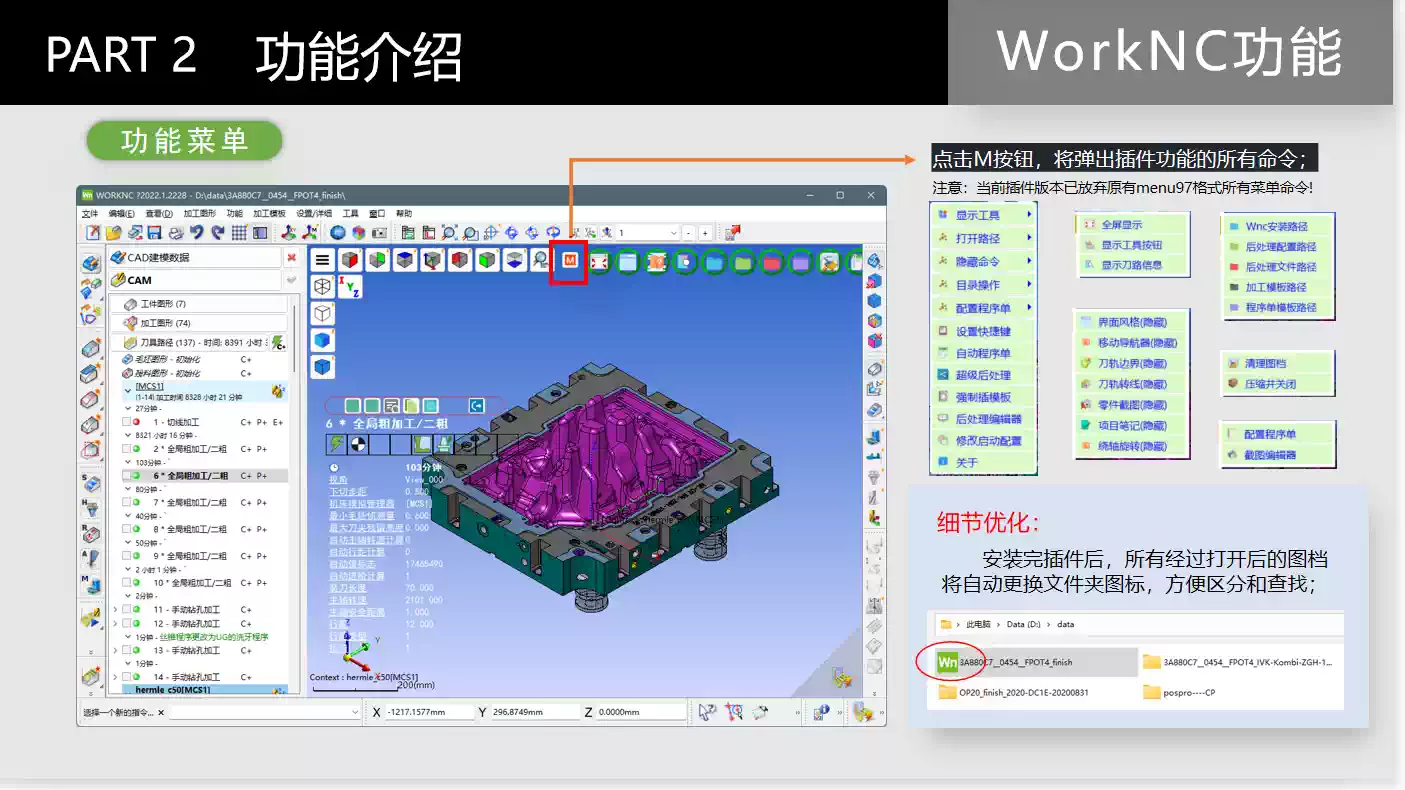The height and width of the screenshot is (790, 1405).
Task: Click the red-highlighted M plugin button
Action: pyautogui.click(x=570, y=260)
